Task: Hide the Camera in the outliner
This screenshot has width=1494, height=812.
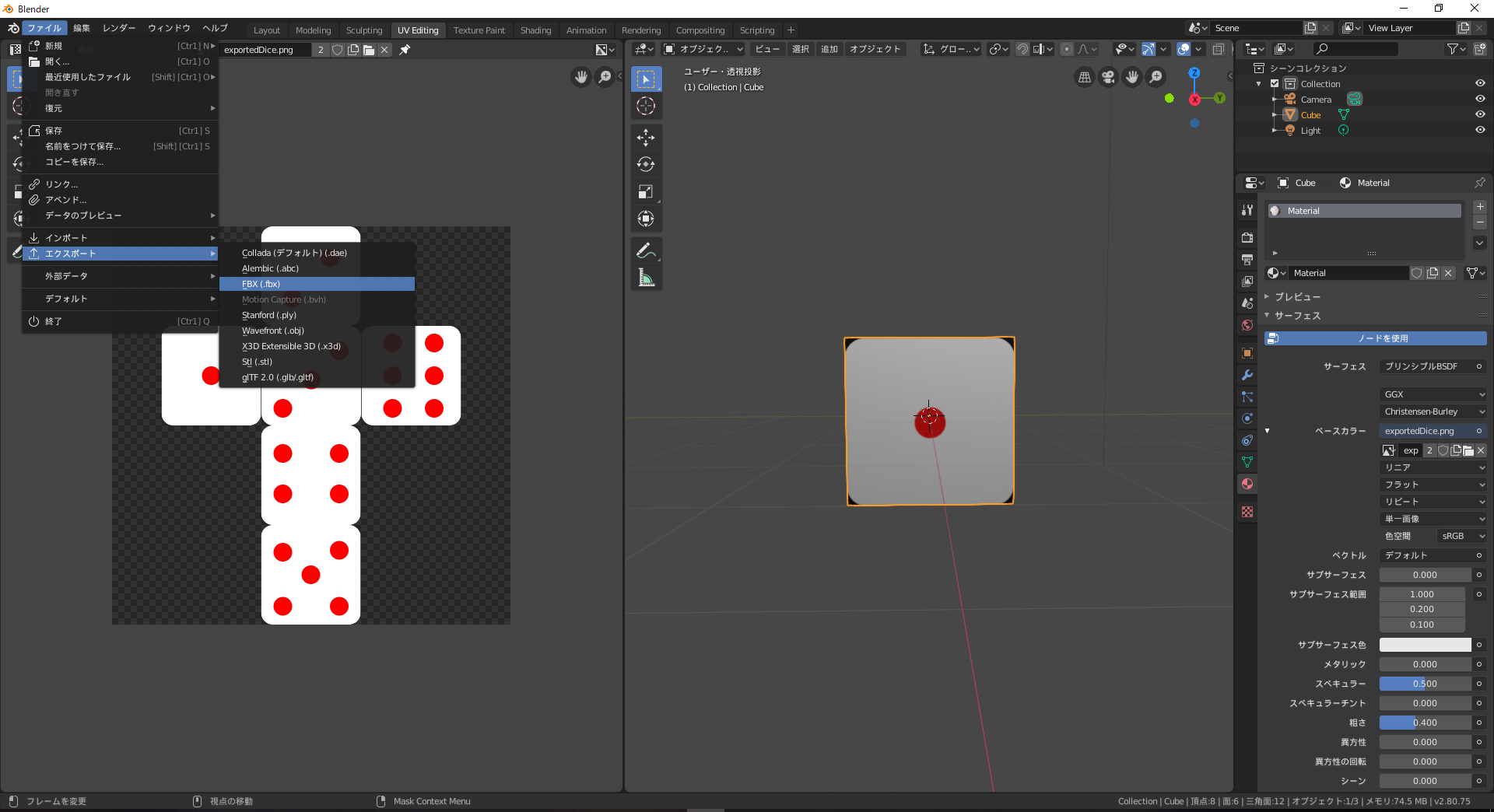Action: tap(1481, 99)
